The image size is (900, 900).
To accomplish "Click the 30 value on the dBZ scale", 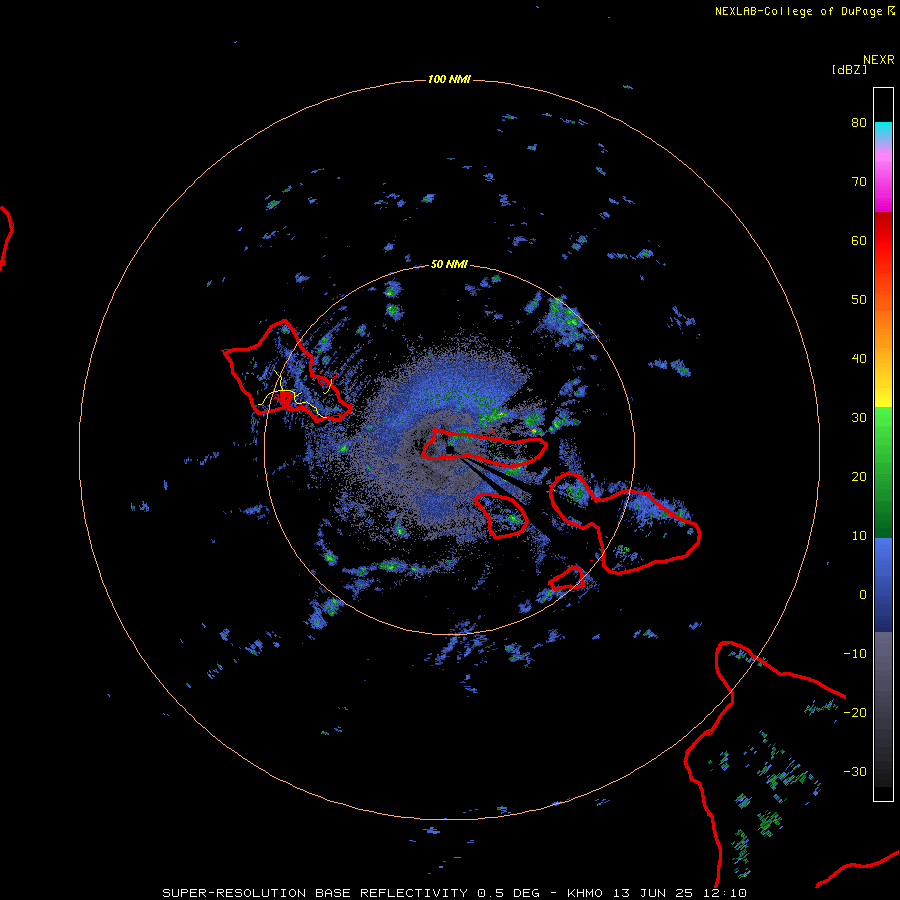I will [859, 418].
